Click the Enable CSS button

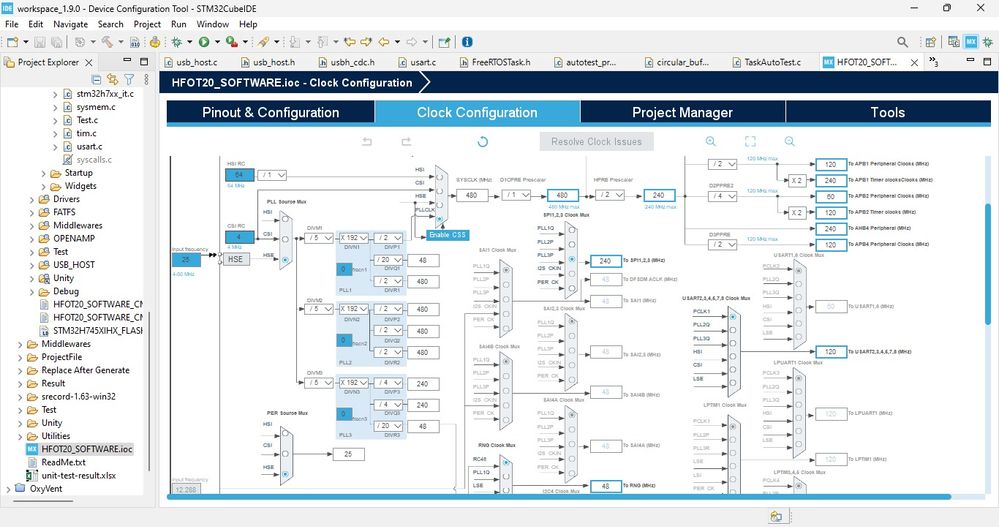[x=447, y=235]
